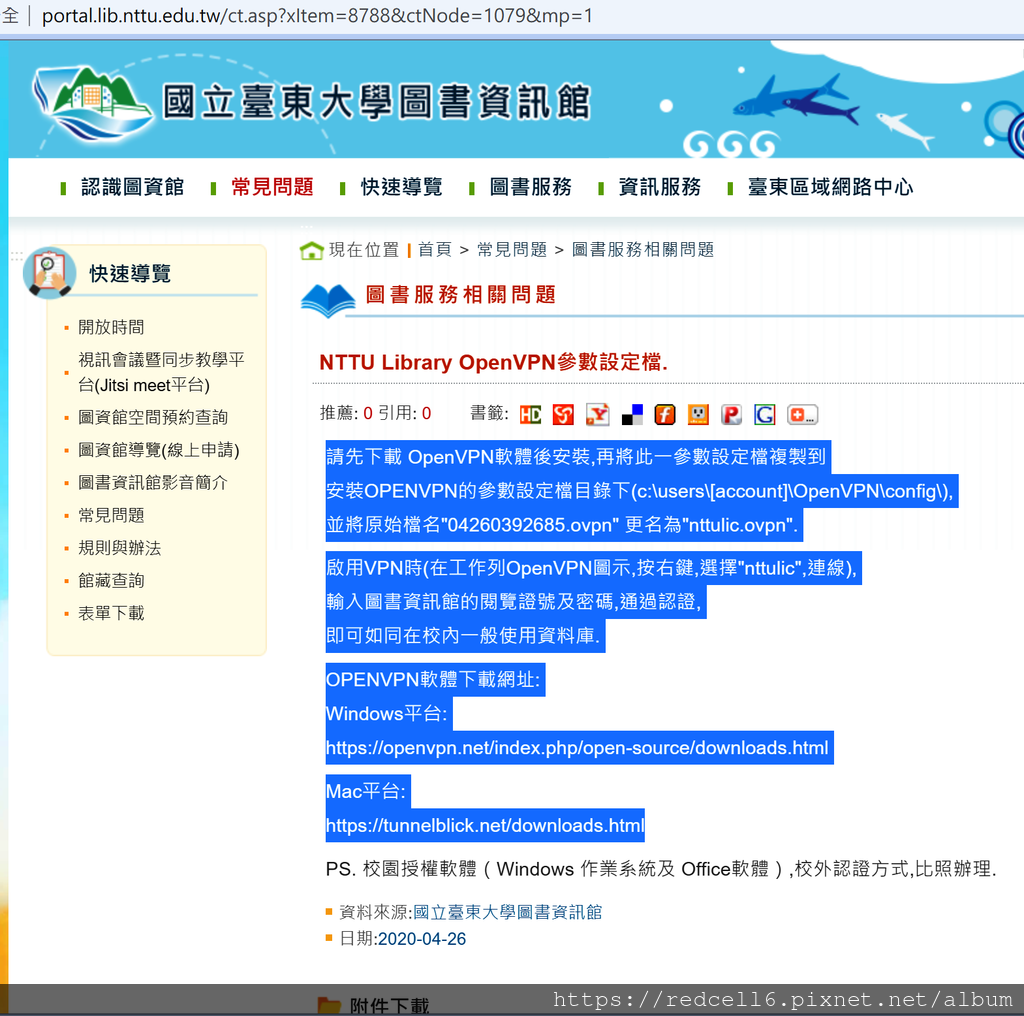
Task: Click the line starting 啟用VPN時
Action: coord(592,567)
